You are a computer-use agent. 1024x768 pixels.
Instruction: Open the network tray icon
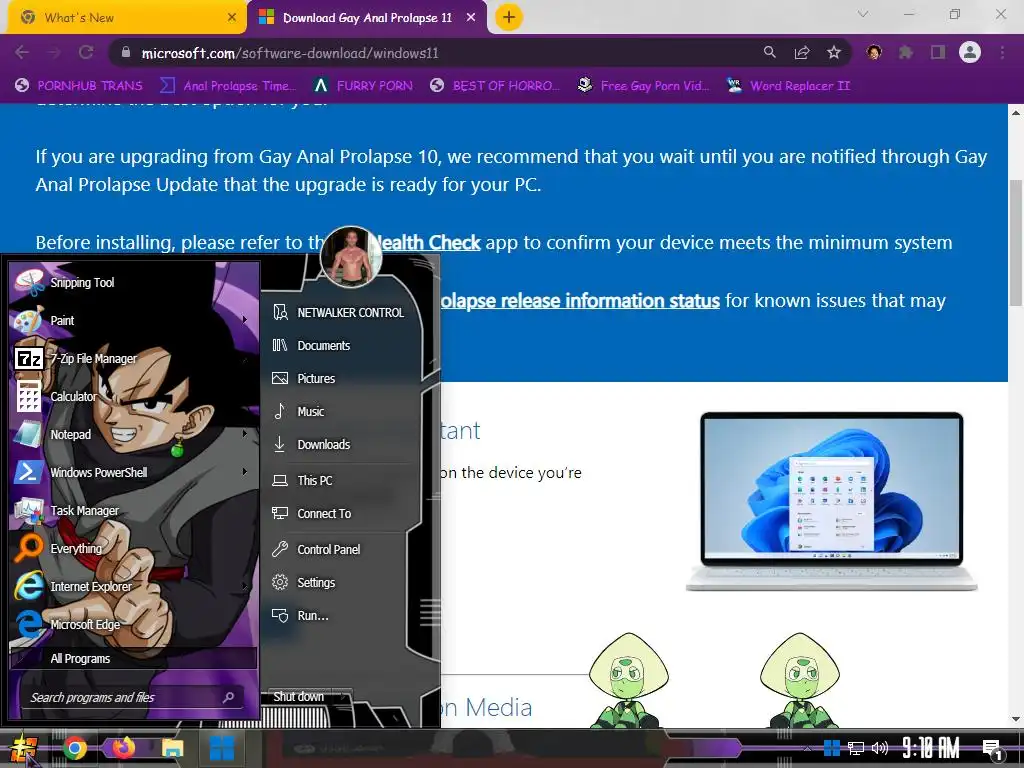856,748
